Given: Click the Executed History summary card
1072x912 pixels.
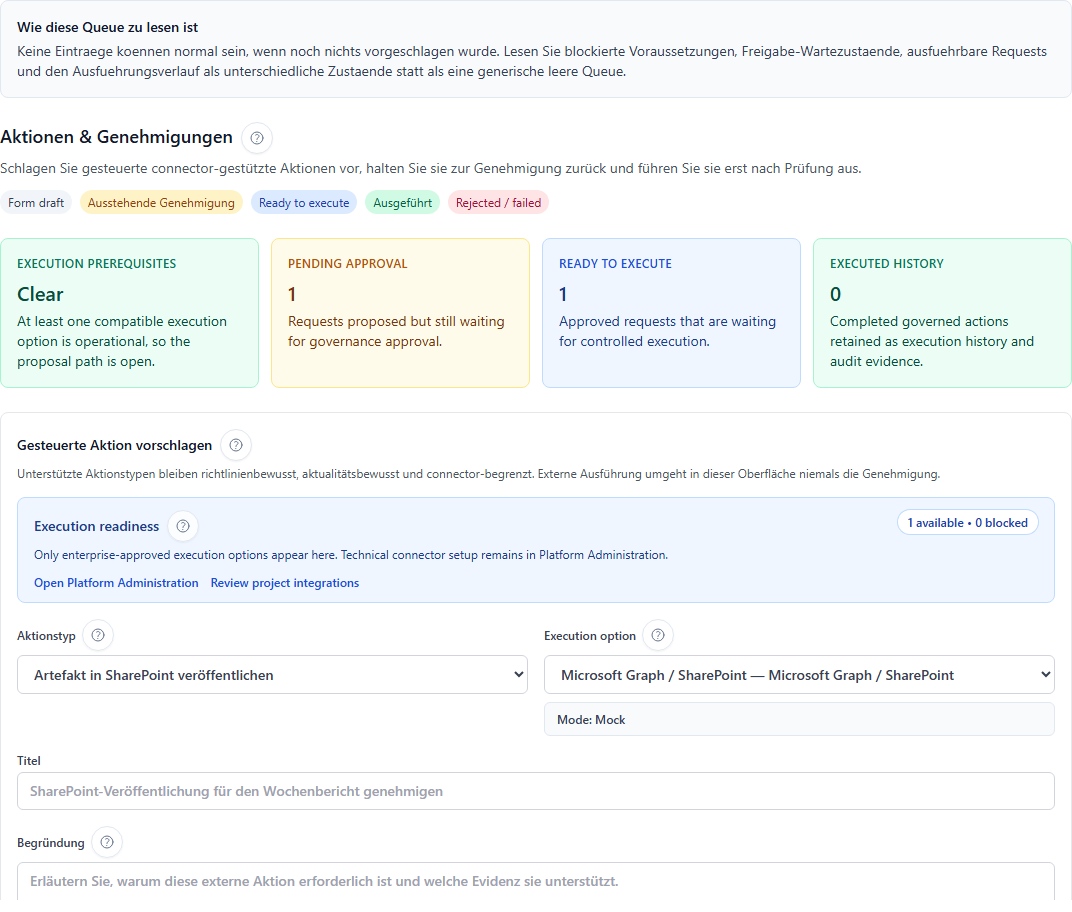Looking at the screenshot, I should [941, 312].
